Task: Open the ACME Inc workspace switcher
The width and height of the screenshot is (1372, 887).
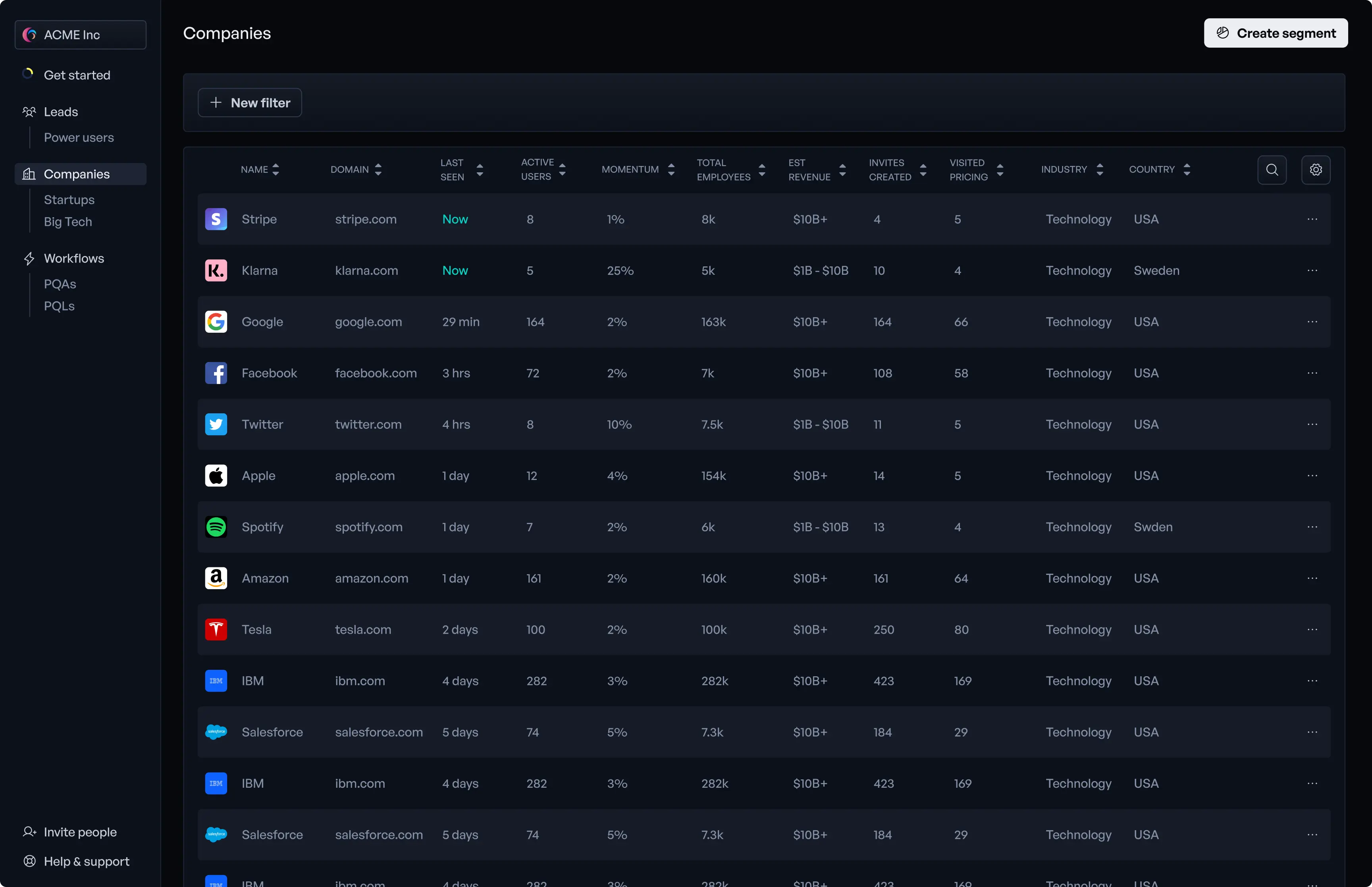Action: click(x=81, y=35)
